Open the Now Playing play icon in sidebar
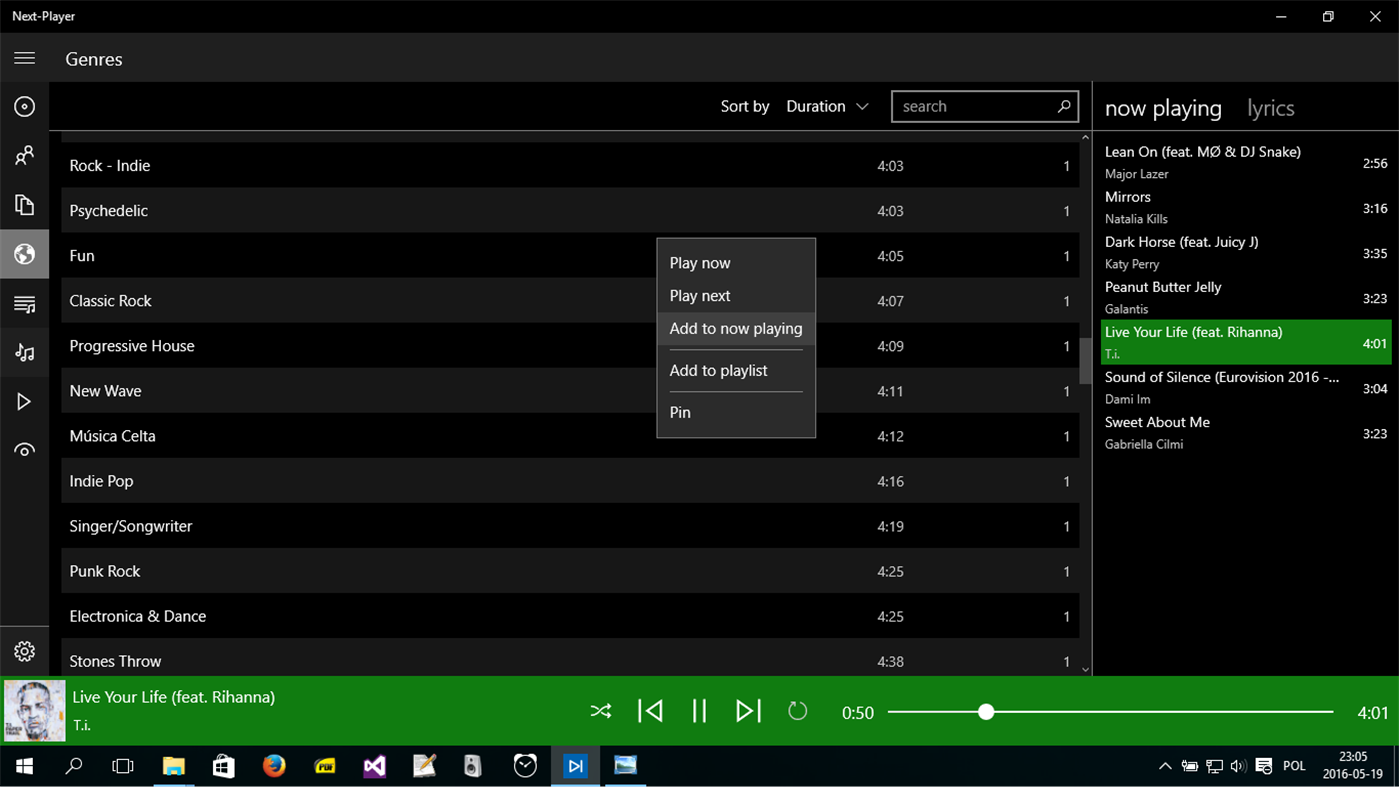This screenshot has height=787, width=1399. point(25,400)
